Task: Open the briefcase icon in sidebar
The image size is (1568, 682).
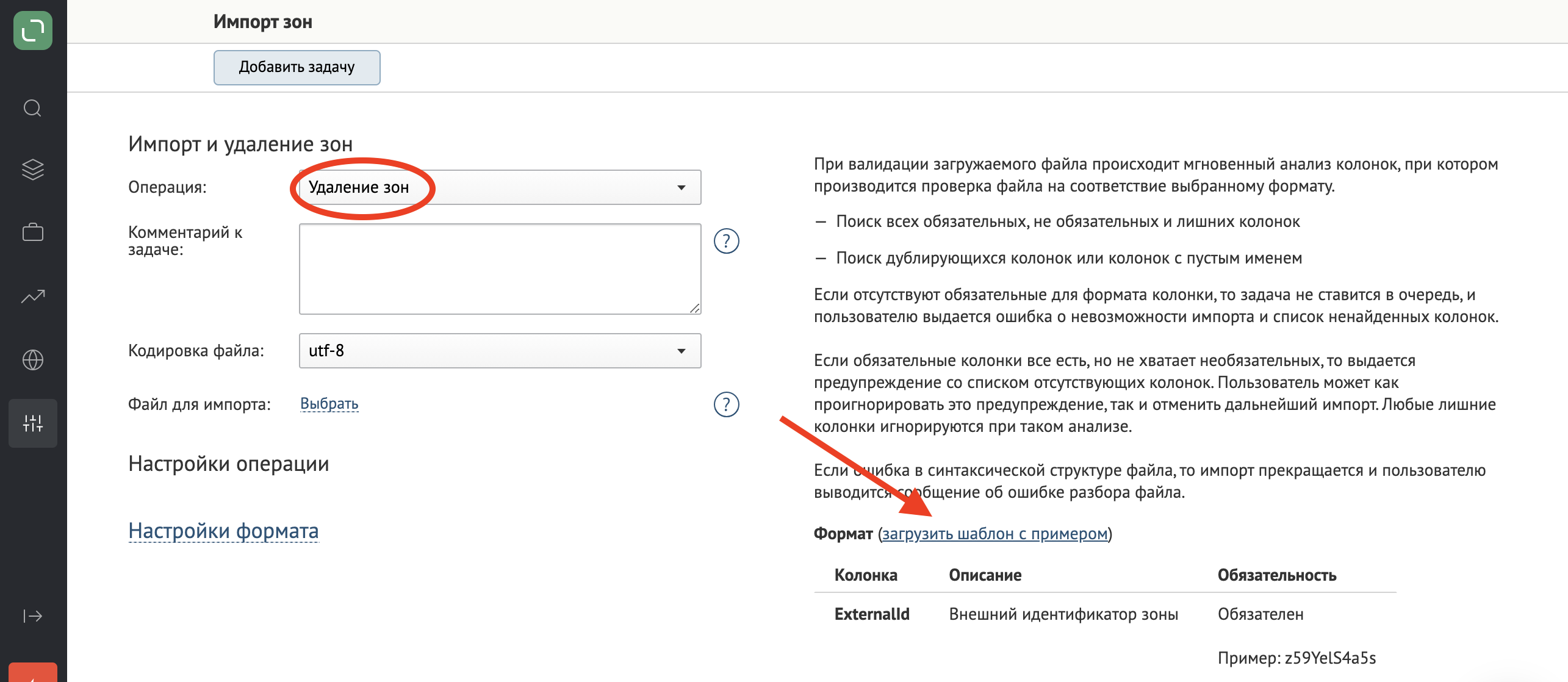Action: pyautogui.click(x=32, y=232)
